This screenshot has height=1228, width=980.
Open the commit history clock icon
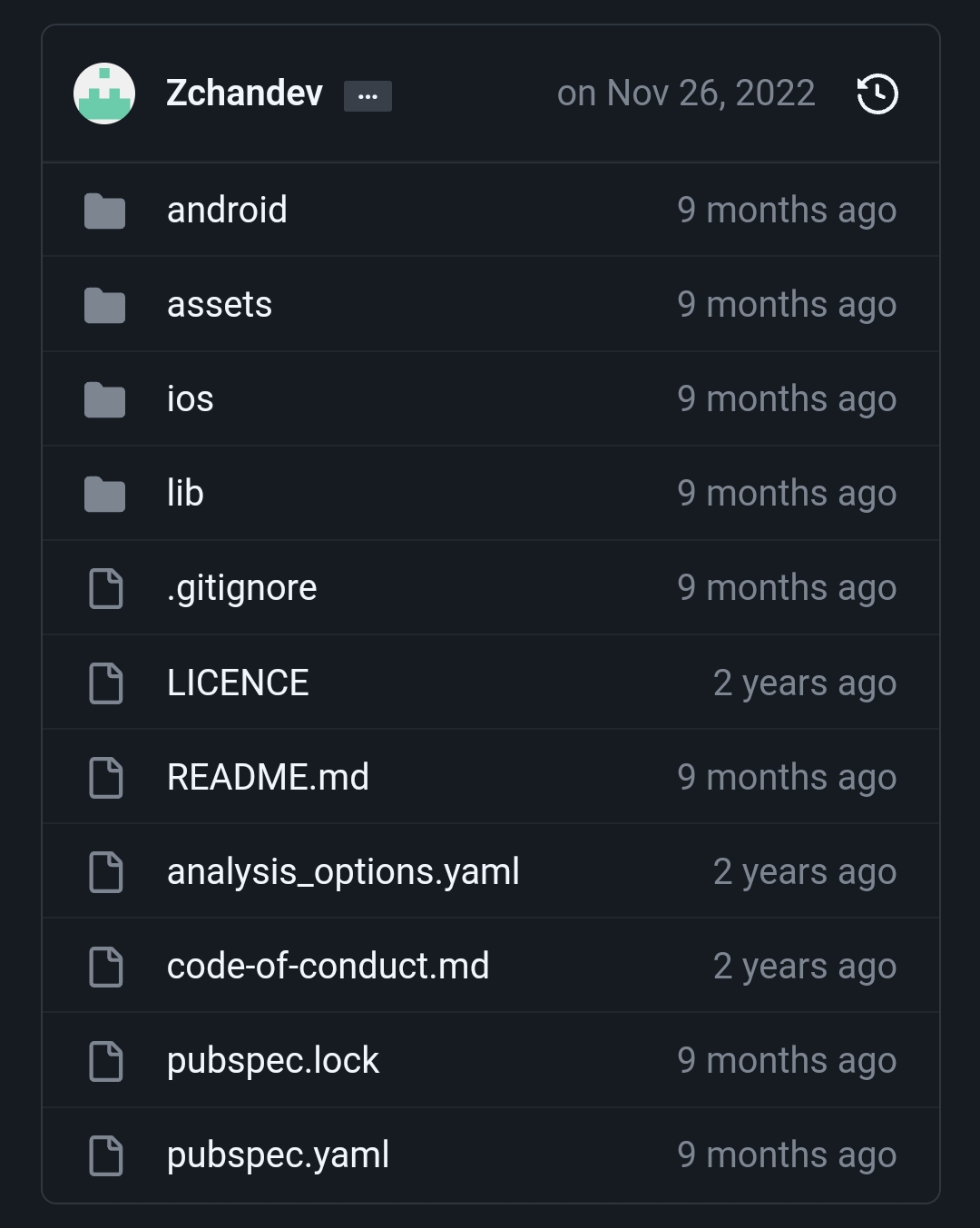pyautogui.click(x=877, y=94)
